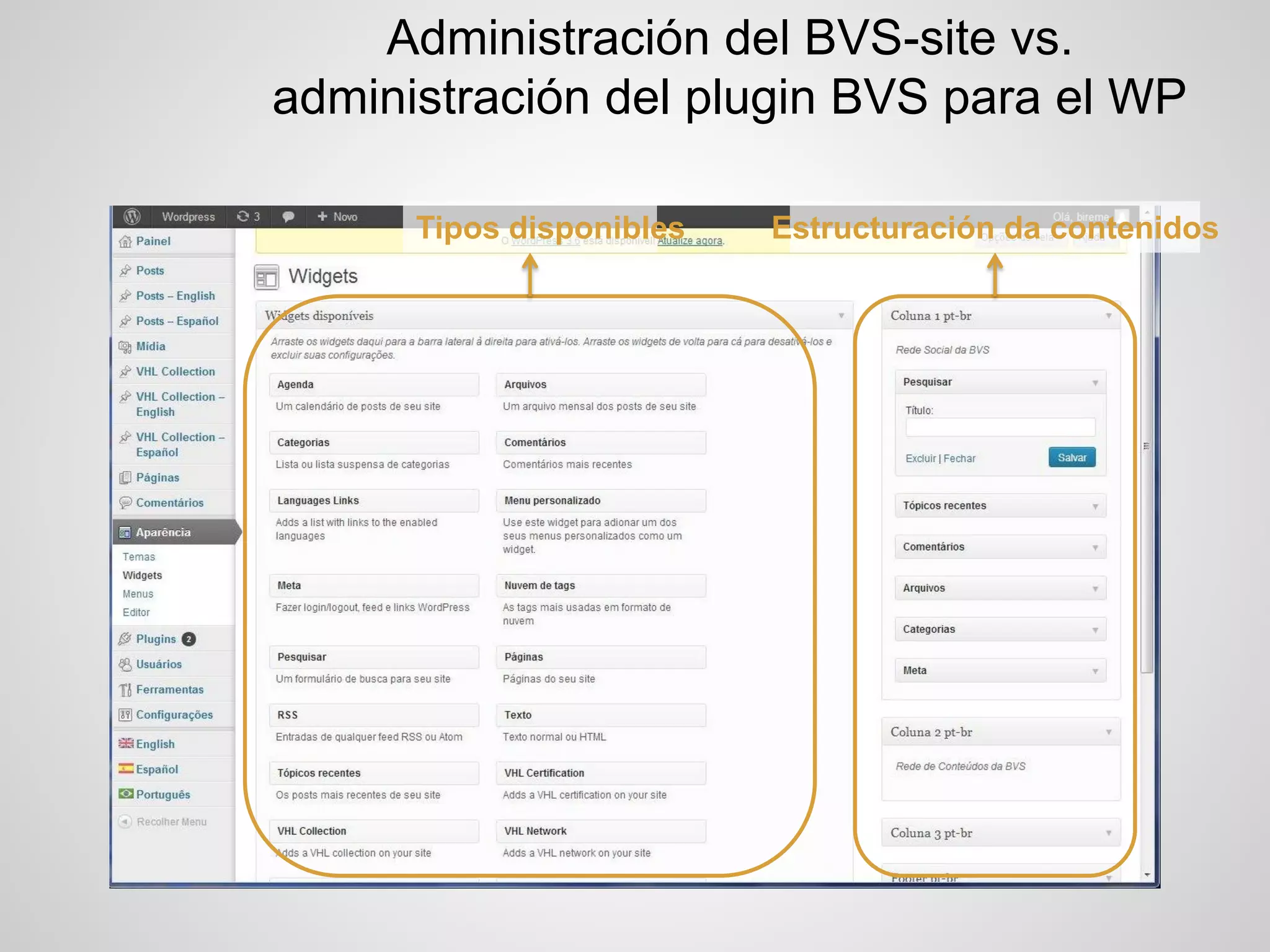
Task: Click the Recolher Menu arrow icon
Action: pos(125,822)
